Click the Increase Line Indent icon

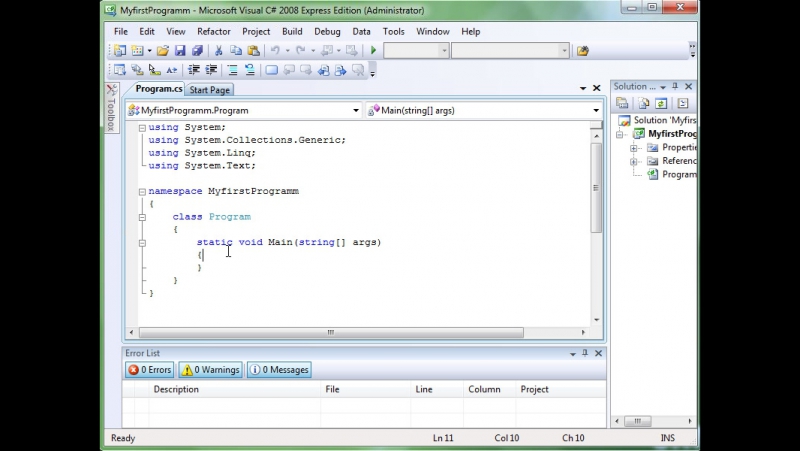211,70
